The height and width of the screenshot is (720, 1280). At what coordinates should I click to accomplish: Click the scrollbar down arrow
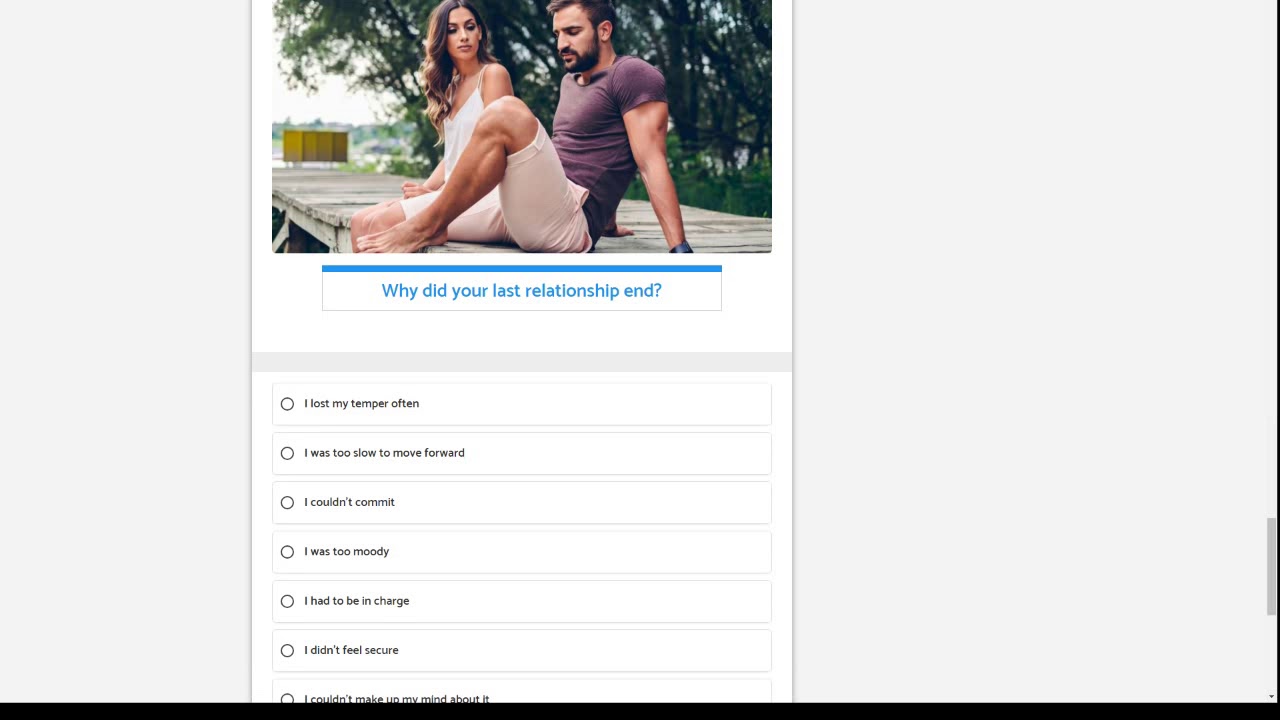click(1272, 696)
